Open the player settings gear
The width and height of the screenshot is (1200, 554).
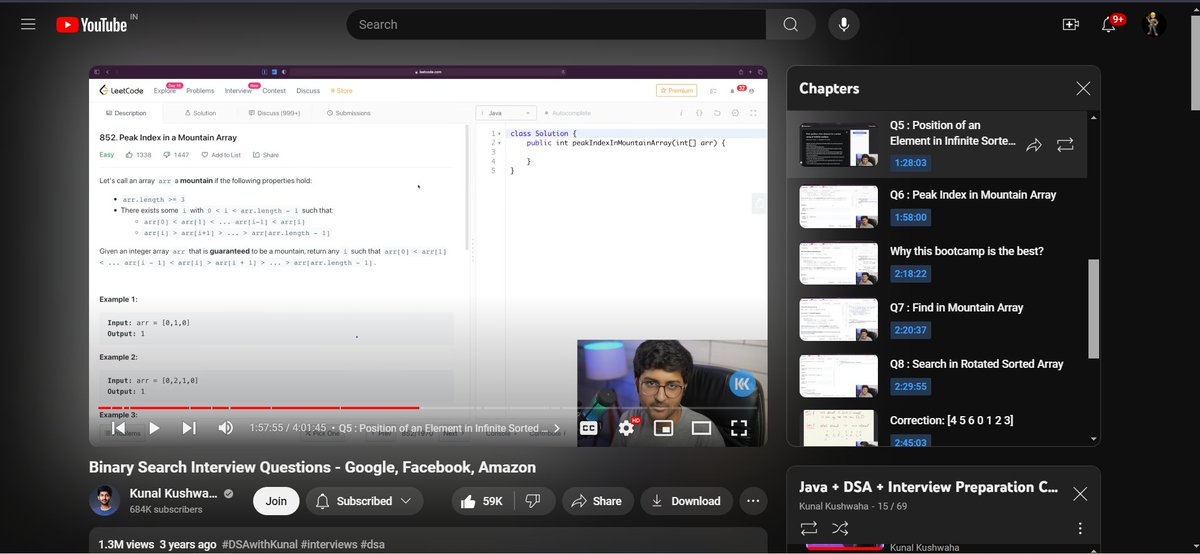627,427
